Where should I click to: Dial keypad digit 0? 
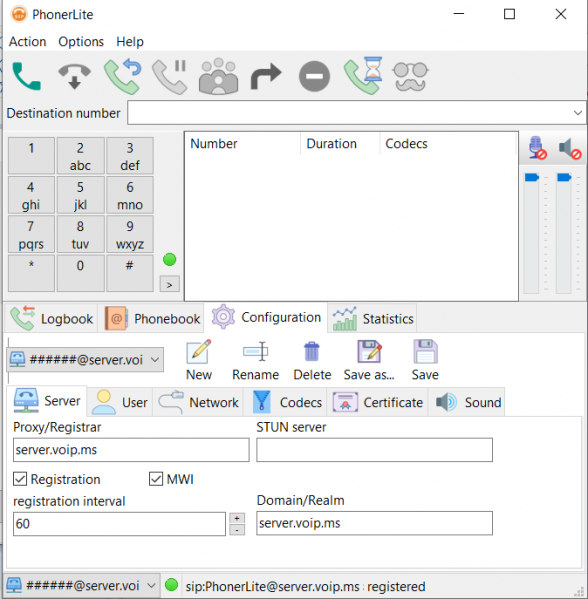(x=80, y=273)
